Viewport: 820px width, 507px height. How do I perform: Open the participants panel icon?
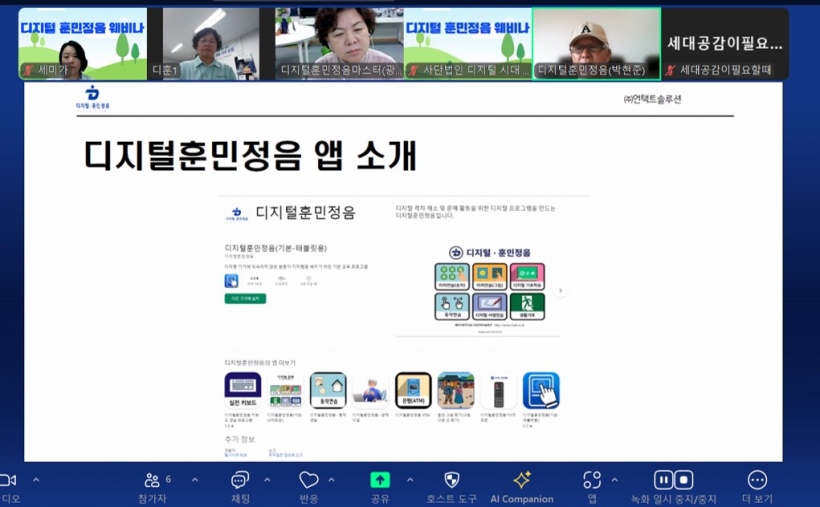152,479
